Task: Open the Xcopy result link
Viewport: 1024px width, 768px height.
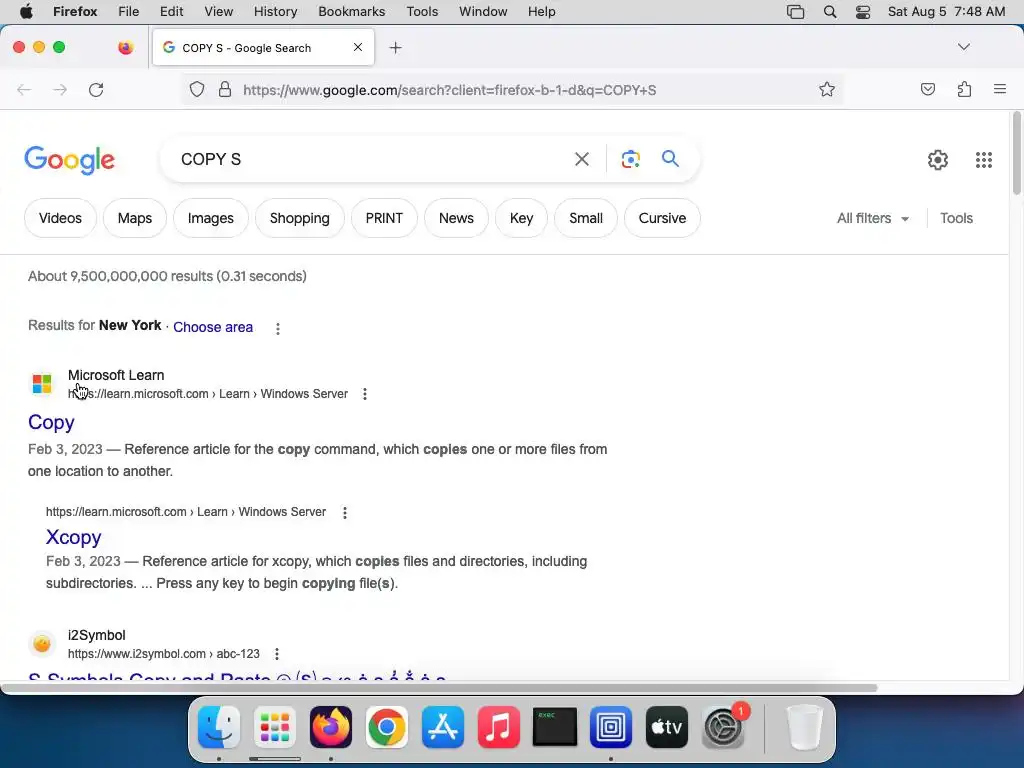Action: 73,537
